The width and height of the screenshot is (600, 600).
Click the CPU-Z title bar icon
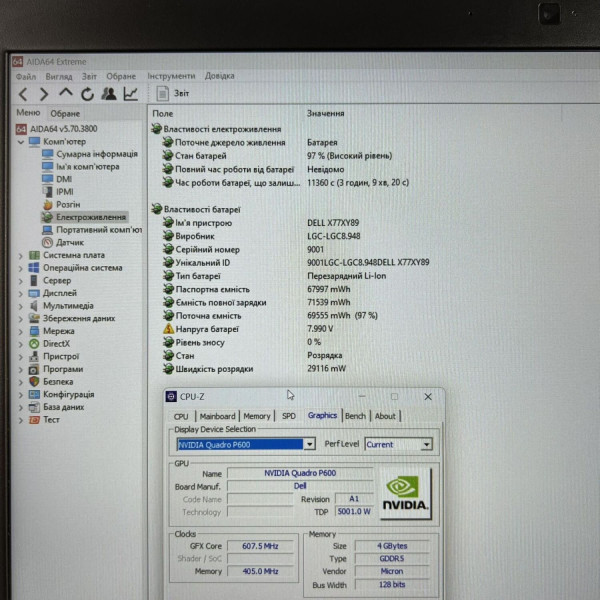pyautogui.click(x=171, y=396)
